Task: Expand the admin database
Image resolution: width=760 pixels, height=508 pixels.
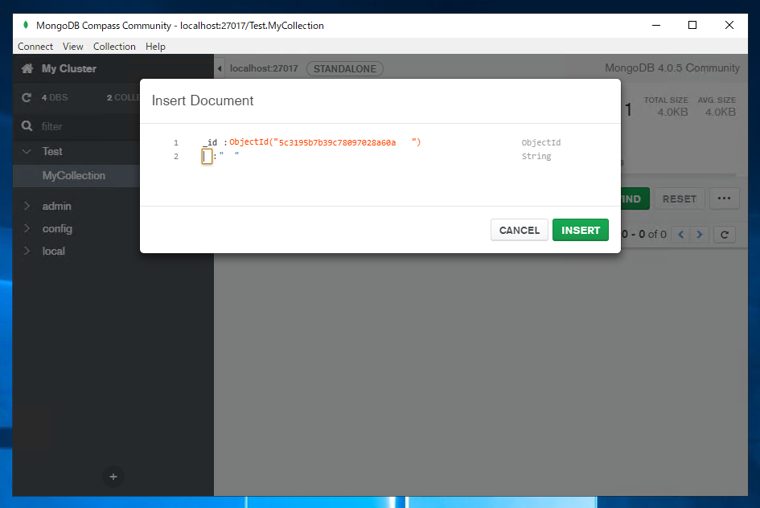Action: (27, 206)
